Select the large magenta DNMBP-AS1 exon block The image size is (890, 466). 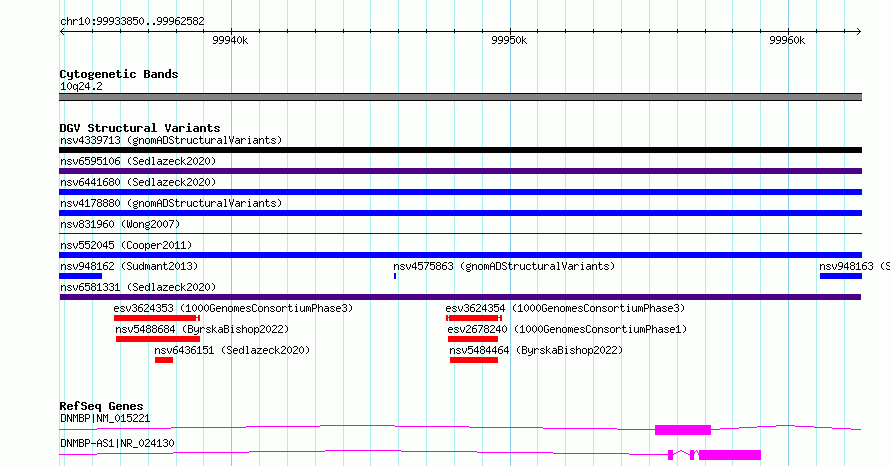730,455
